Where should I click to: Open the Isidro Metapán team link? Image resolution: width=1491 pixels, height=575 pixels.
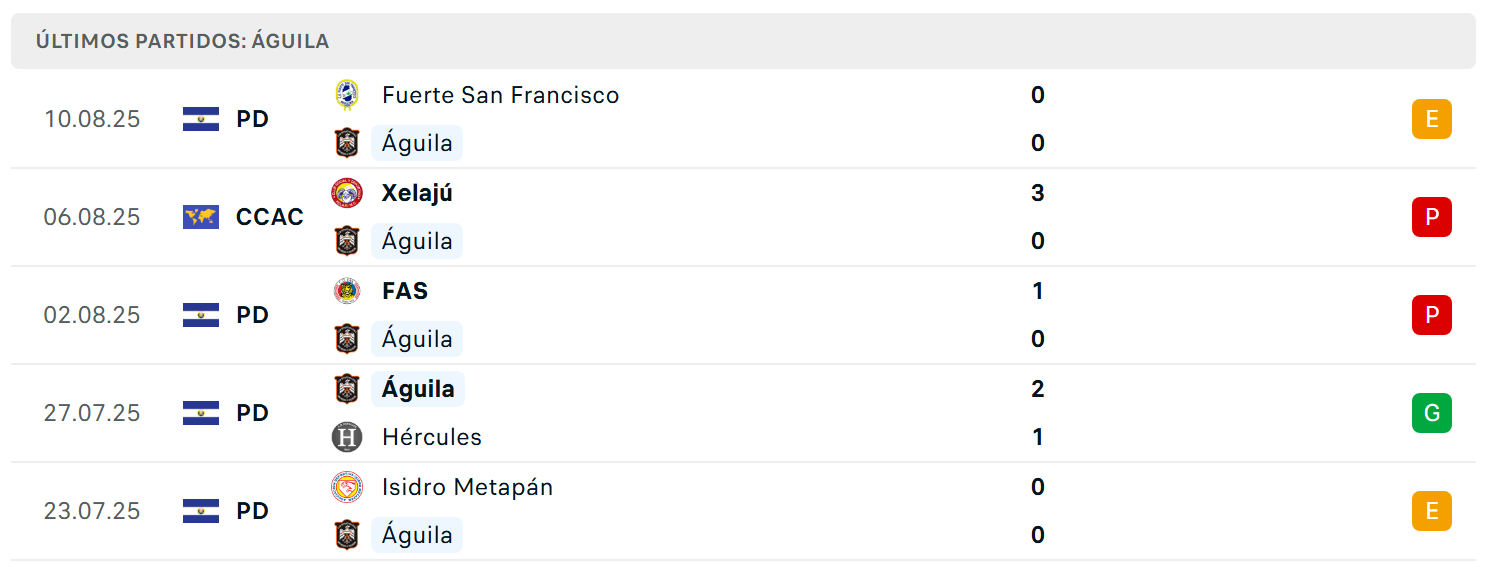tap(467, 487)
